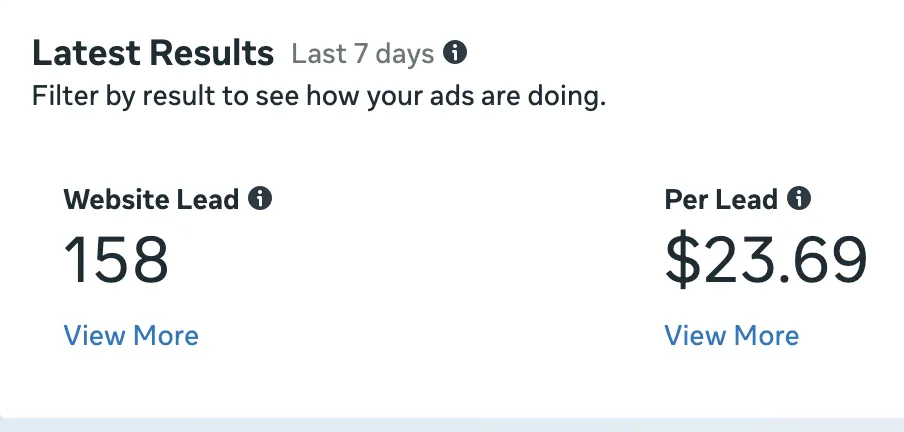Click info icon next to Last 7 days

point(456,52)
